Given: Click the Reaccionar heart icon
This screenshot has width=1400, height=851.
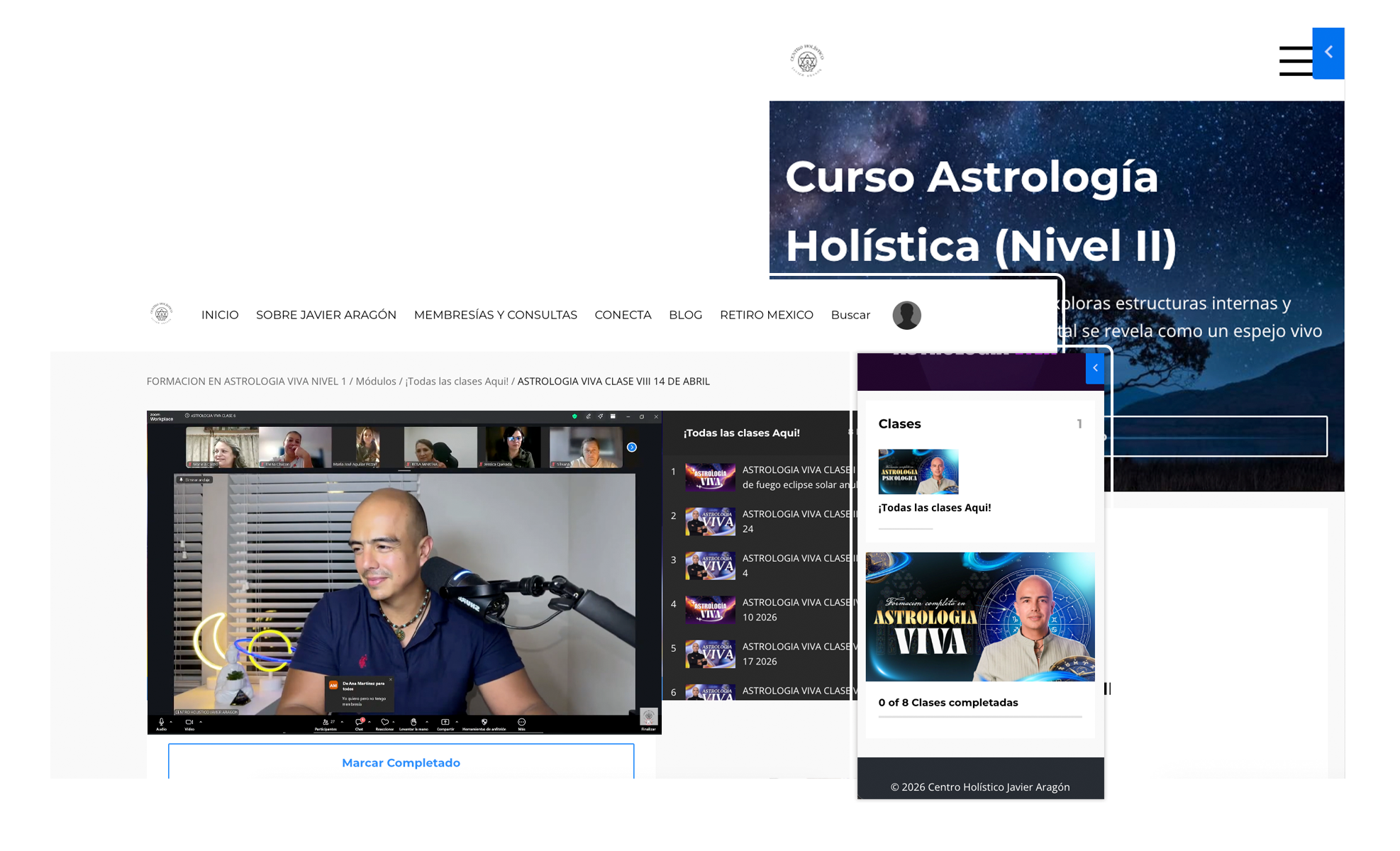Looking at the screenshot, I should point(384,722).
